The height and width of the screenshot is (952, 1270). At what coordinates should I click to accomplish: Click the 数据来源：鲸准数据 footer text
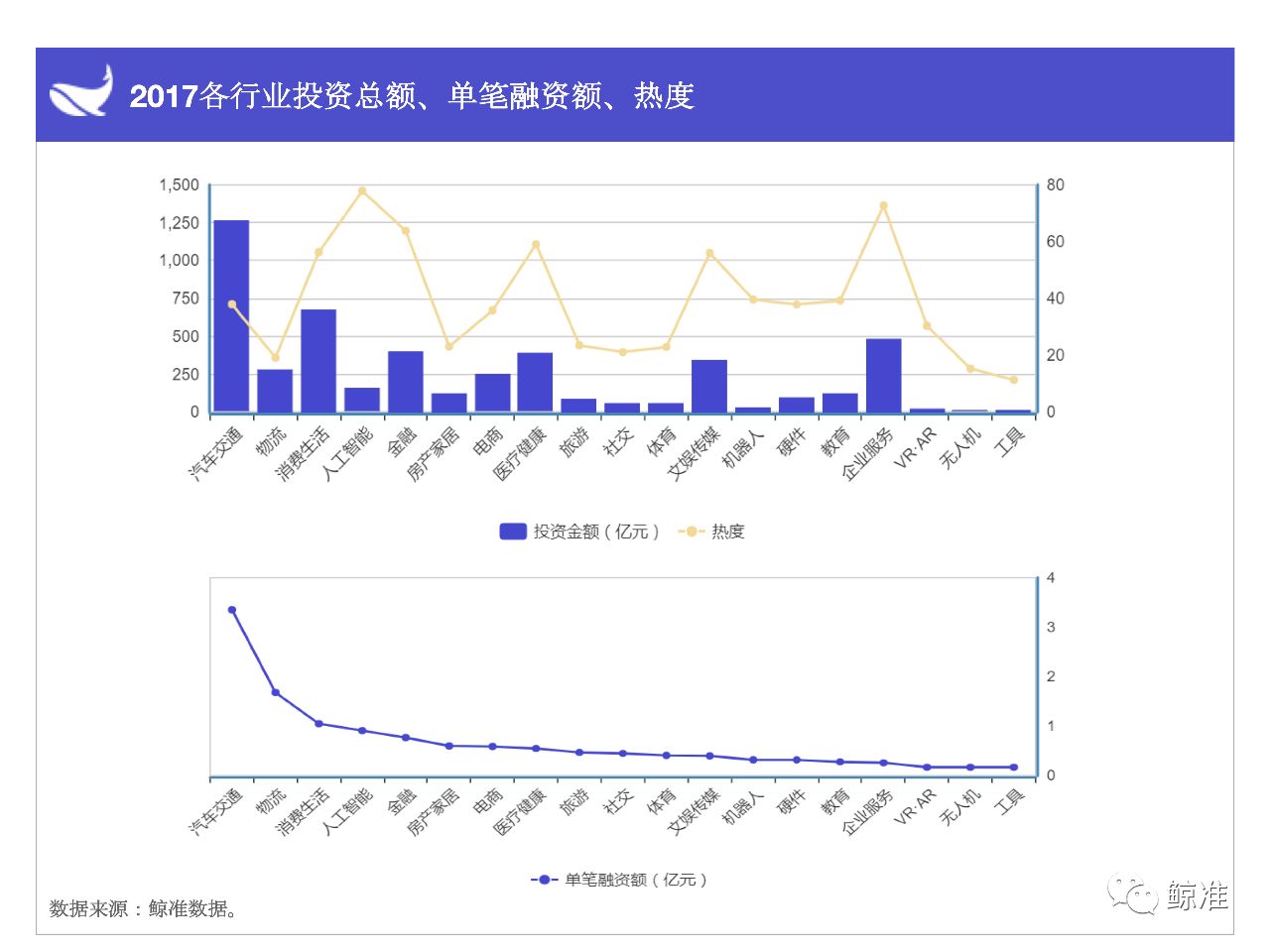pyautogui.click(x=144, y=908)
